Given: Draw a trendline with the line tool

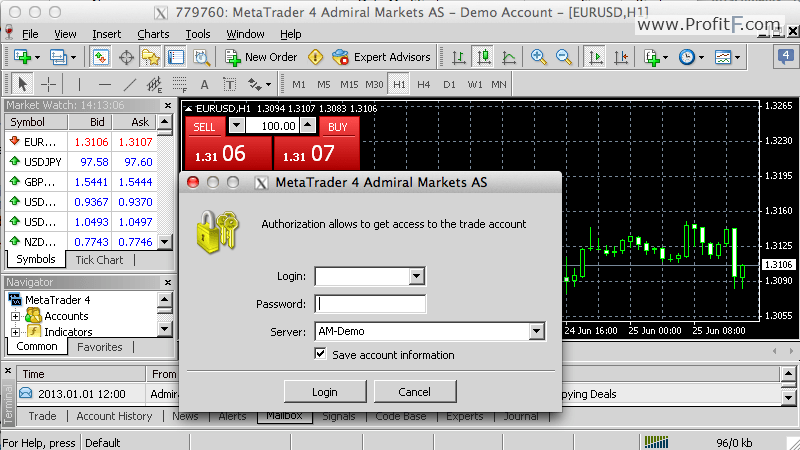Looking at the screenshot, I should coord(129,84).
